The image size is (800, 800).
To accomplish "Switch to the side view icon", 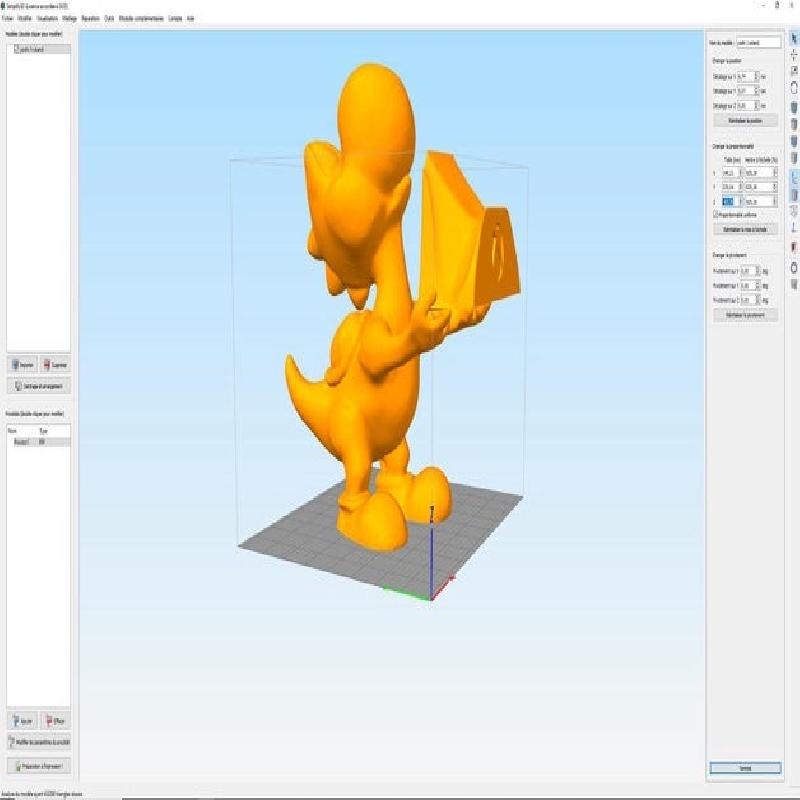I will click(793, 158).
